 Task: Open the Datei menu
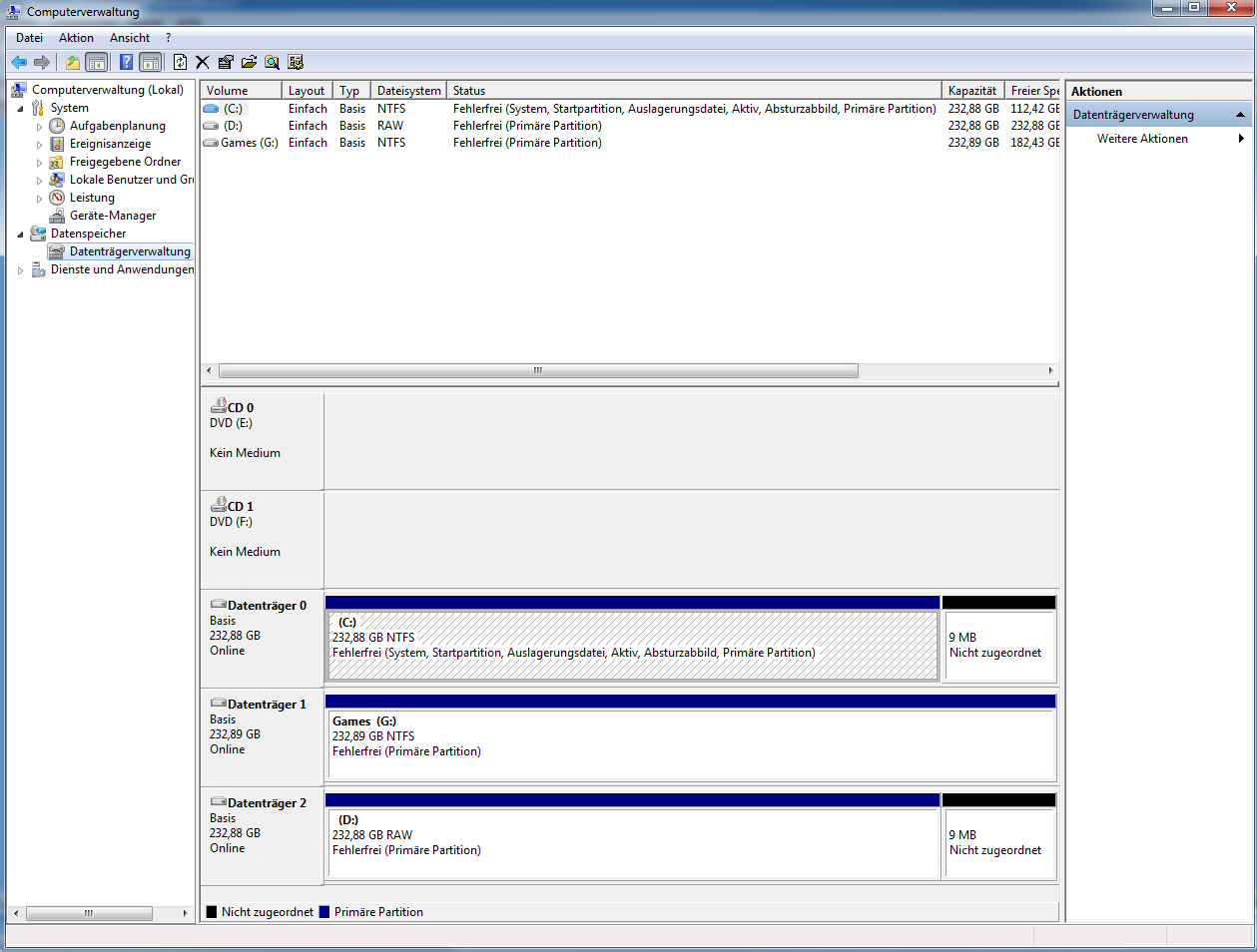(29, 38)
